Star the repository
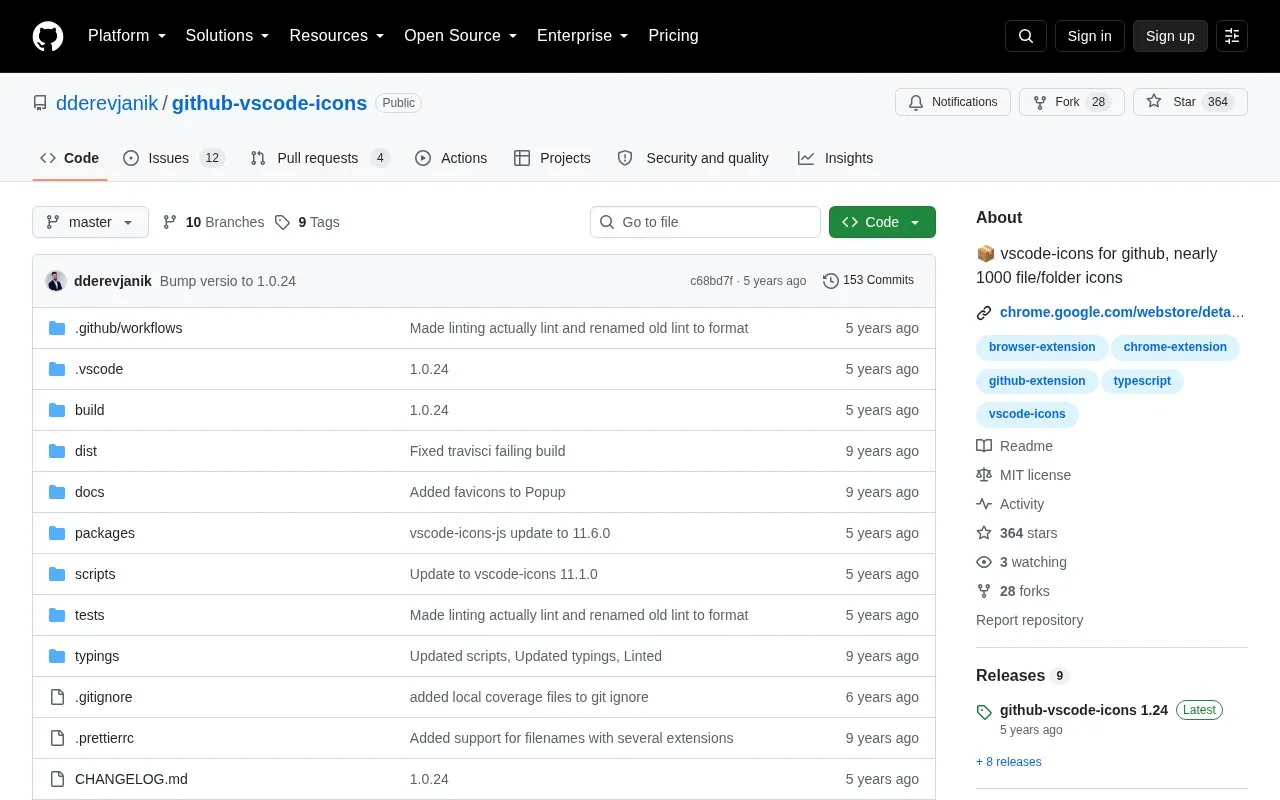Image resolution: width=1280 pixels, height=800 pixels. tap(1190, 102)
